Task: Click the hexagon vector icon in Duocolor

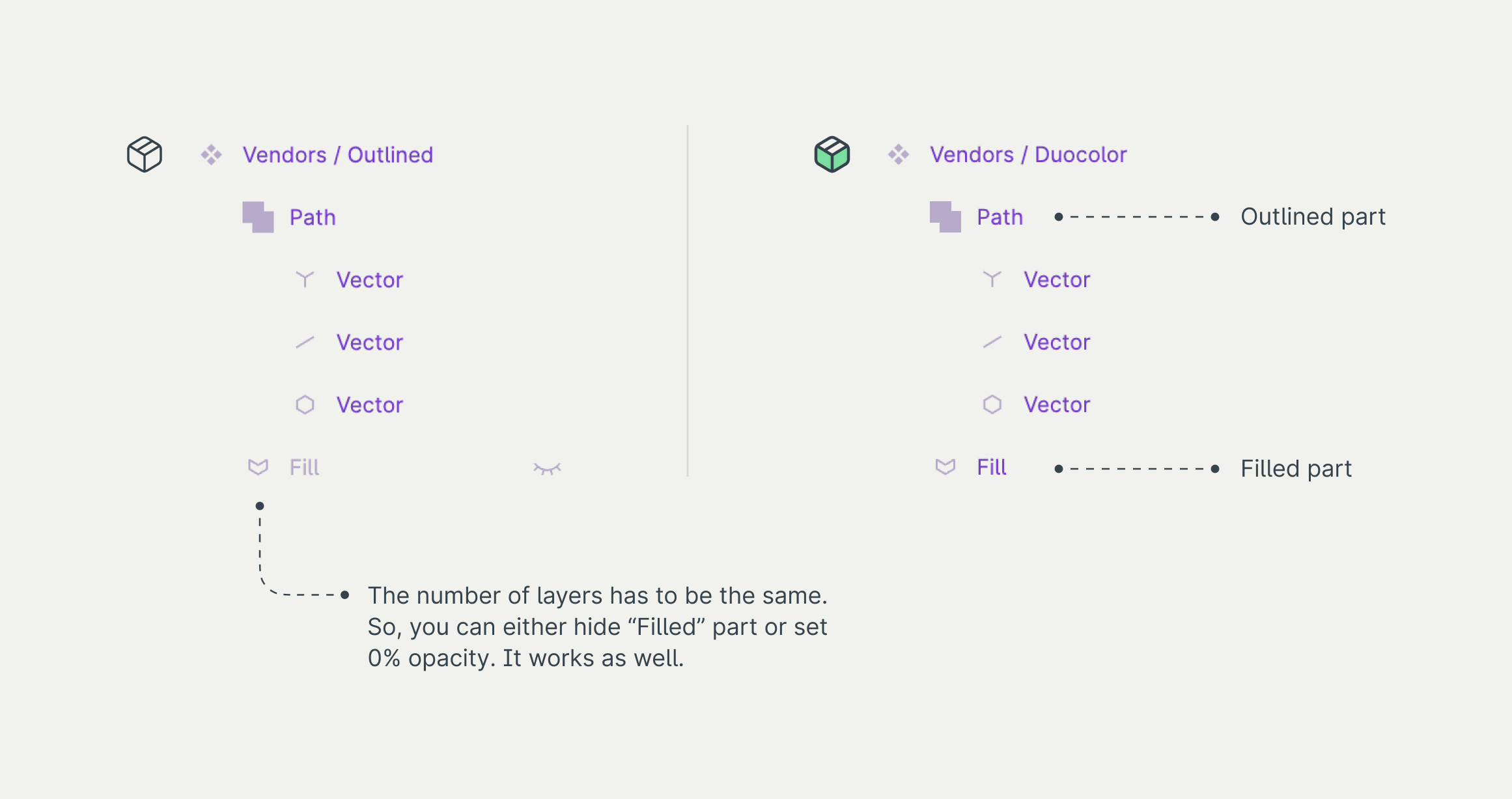Action: 992,404
